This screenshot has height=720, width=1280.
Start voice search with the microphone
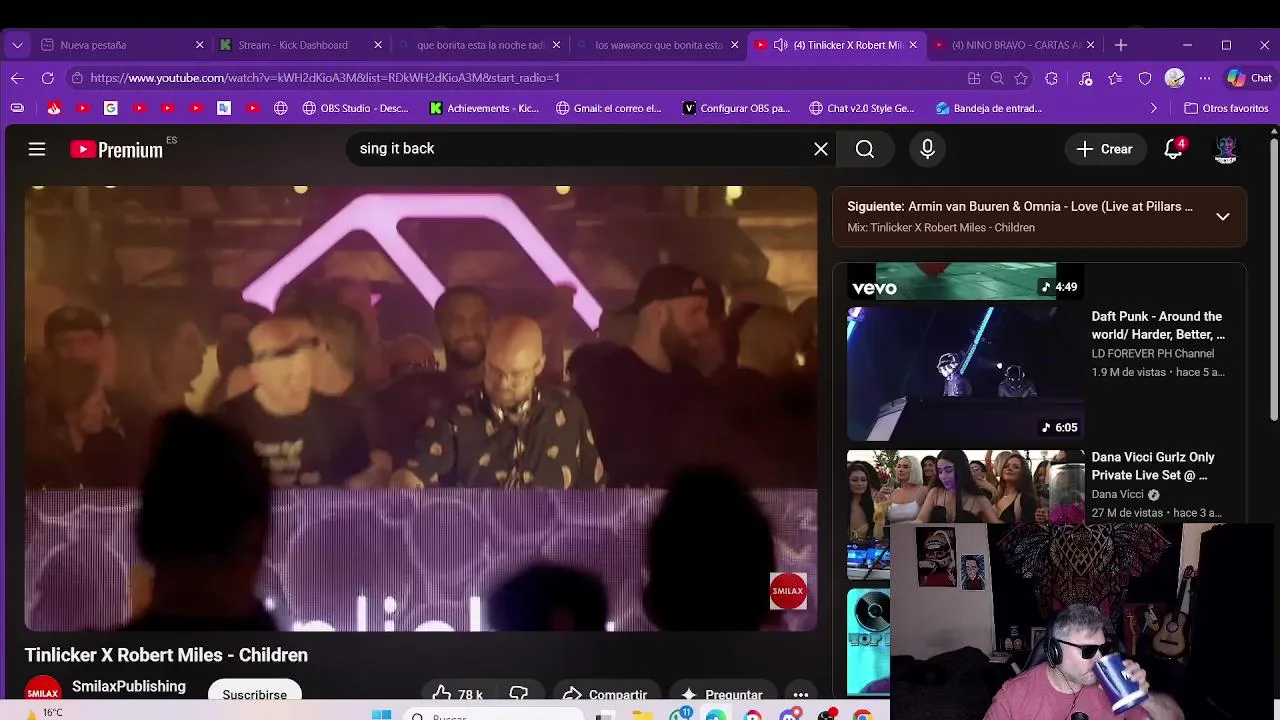point(927,149)
